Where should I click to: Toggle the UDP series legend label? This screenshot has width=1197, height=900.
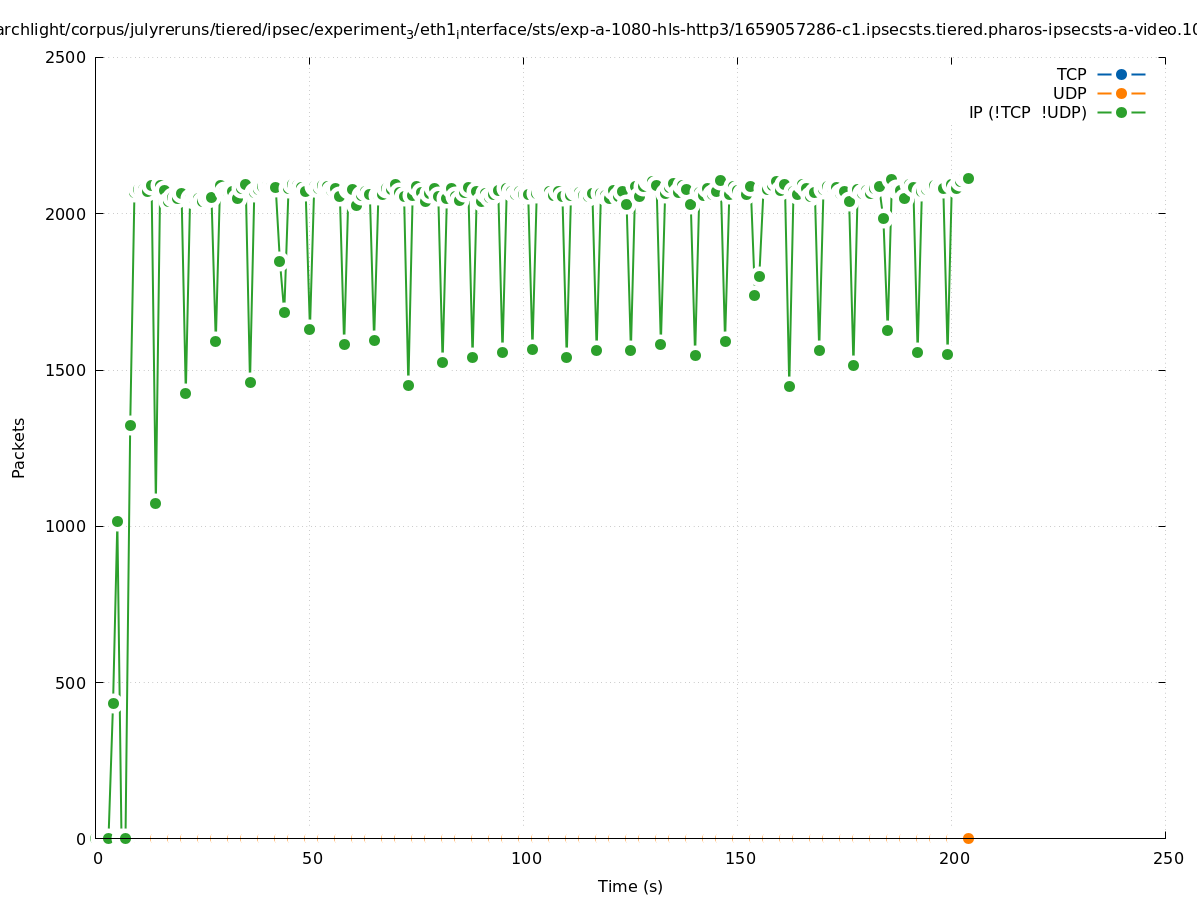tap(1069, 93)
